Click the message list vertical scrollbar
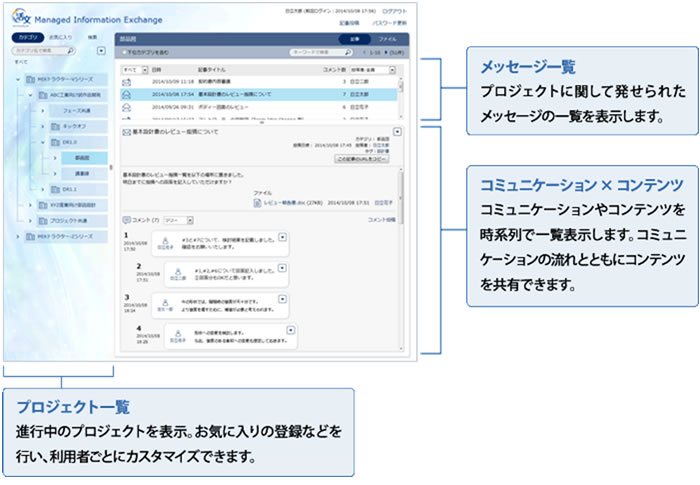Screen dimensions: 700x485 [401, 95]
